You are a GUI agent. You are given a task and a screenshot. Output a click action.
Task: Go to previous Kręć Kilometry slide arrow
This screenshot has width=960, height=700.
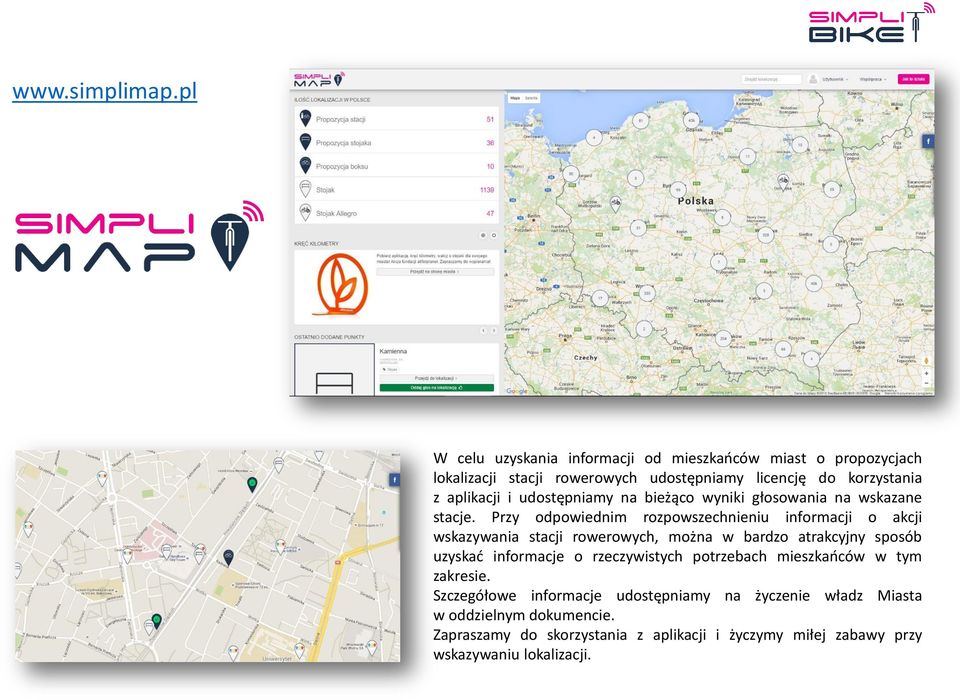coord(483,331)
